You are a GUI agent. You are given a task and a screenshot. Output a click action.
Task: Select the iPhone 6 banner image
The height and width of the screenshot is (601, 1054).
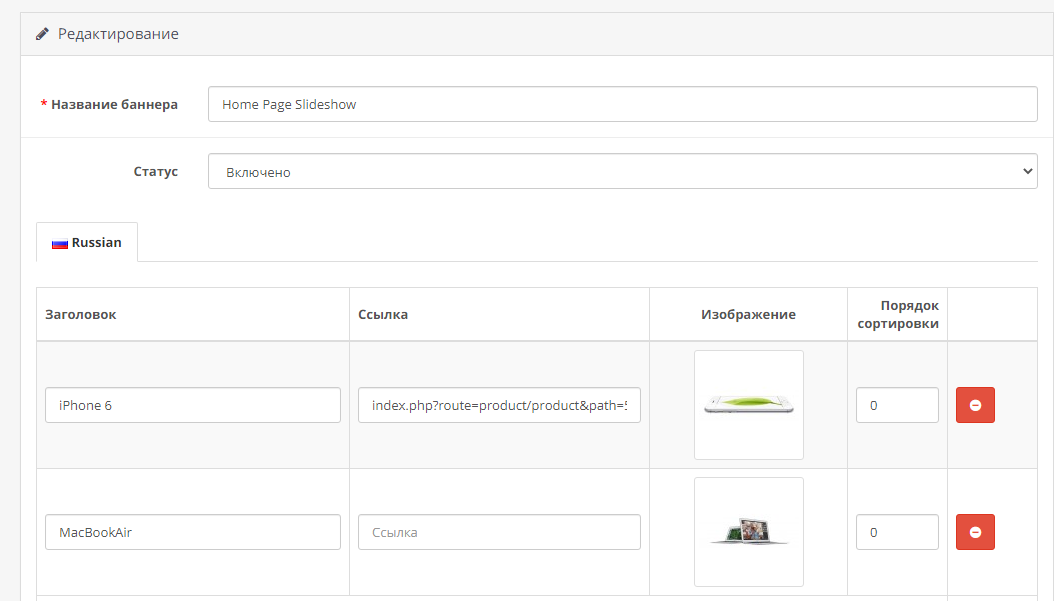pos(748,405)
